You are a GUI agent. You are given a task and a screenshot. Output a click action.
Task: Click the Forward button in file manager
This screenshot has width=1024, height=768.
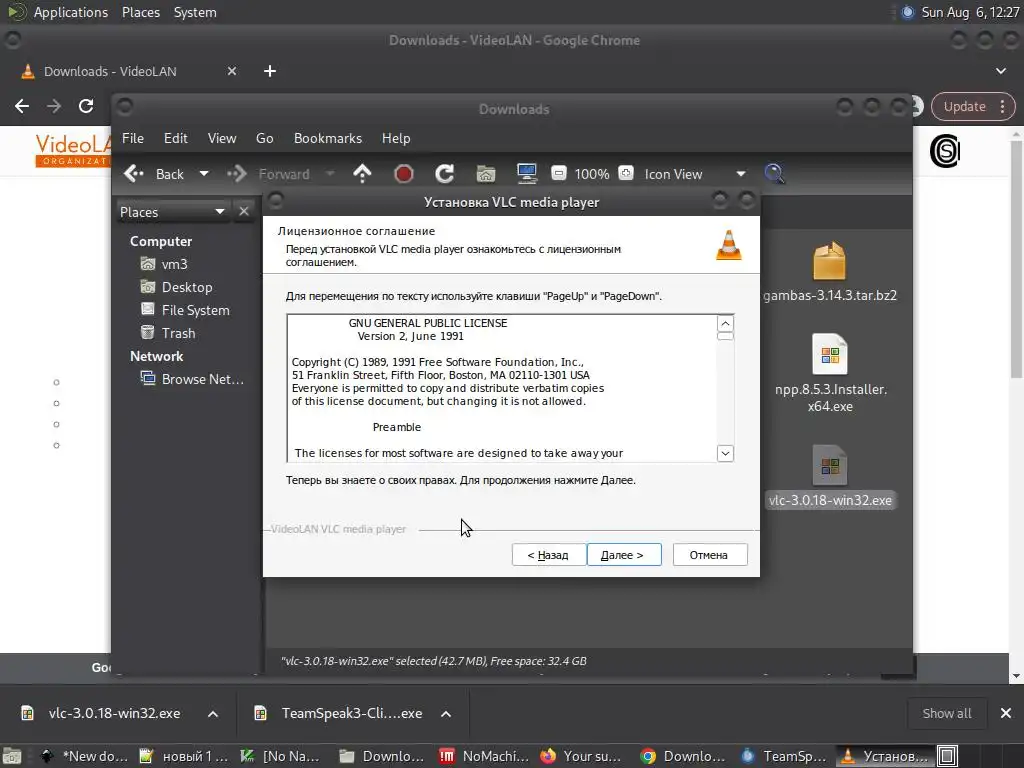268,174
